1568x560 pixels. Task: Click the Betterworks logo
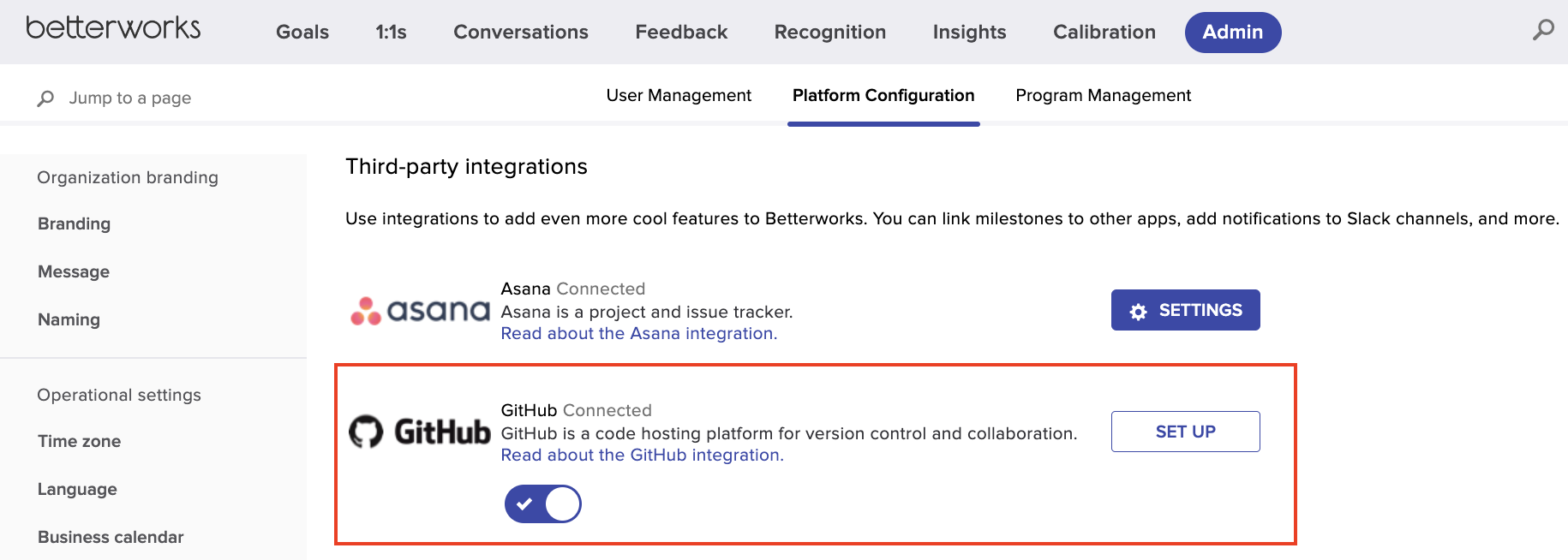coord(113,28)
